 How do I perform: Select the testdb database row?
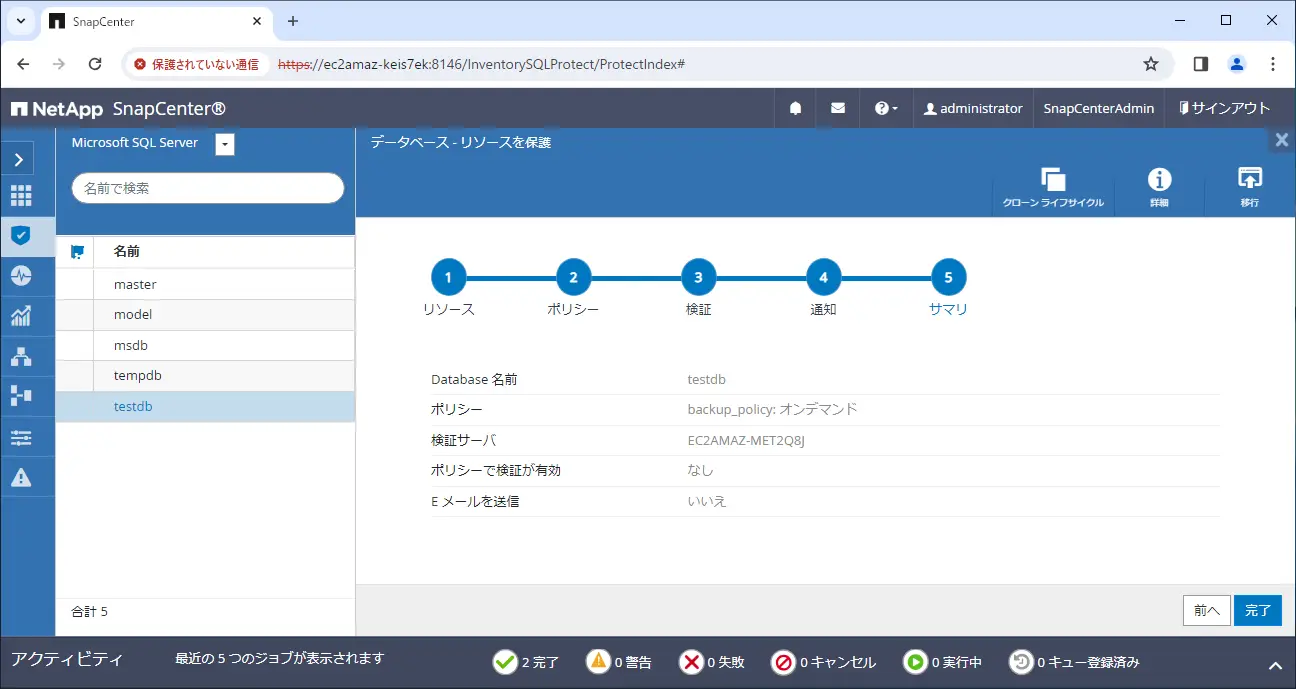(205, 407)
